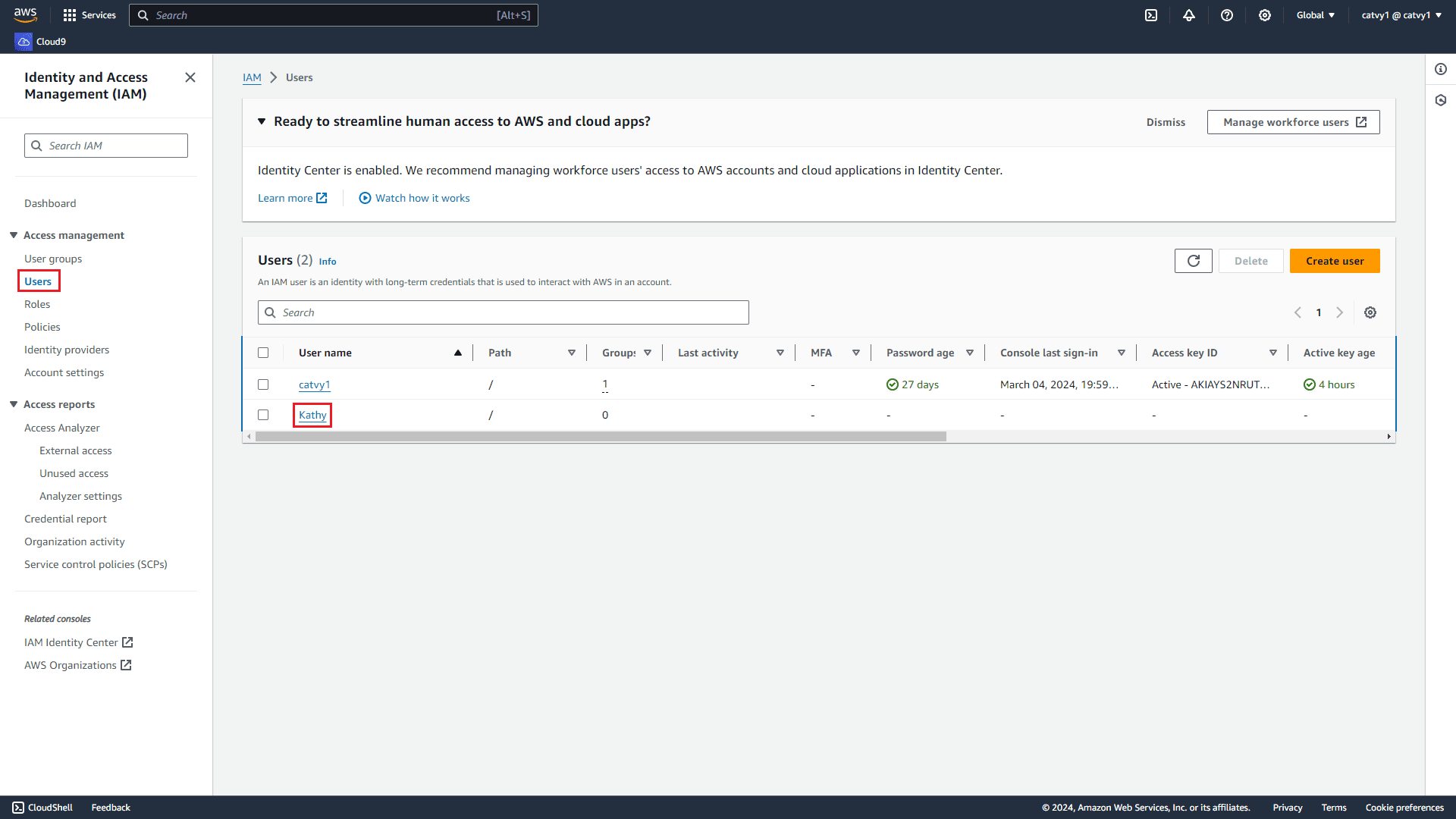Collapse the Access management section

click(x=14, y=235)
